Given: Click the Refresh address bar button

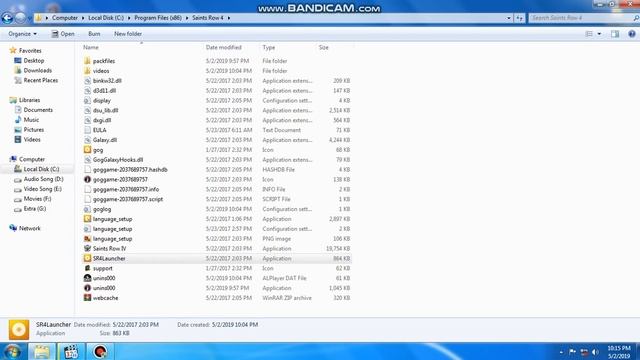Looking at the screenshot, I should tap(519, 18).
